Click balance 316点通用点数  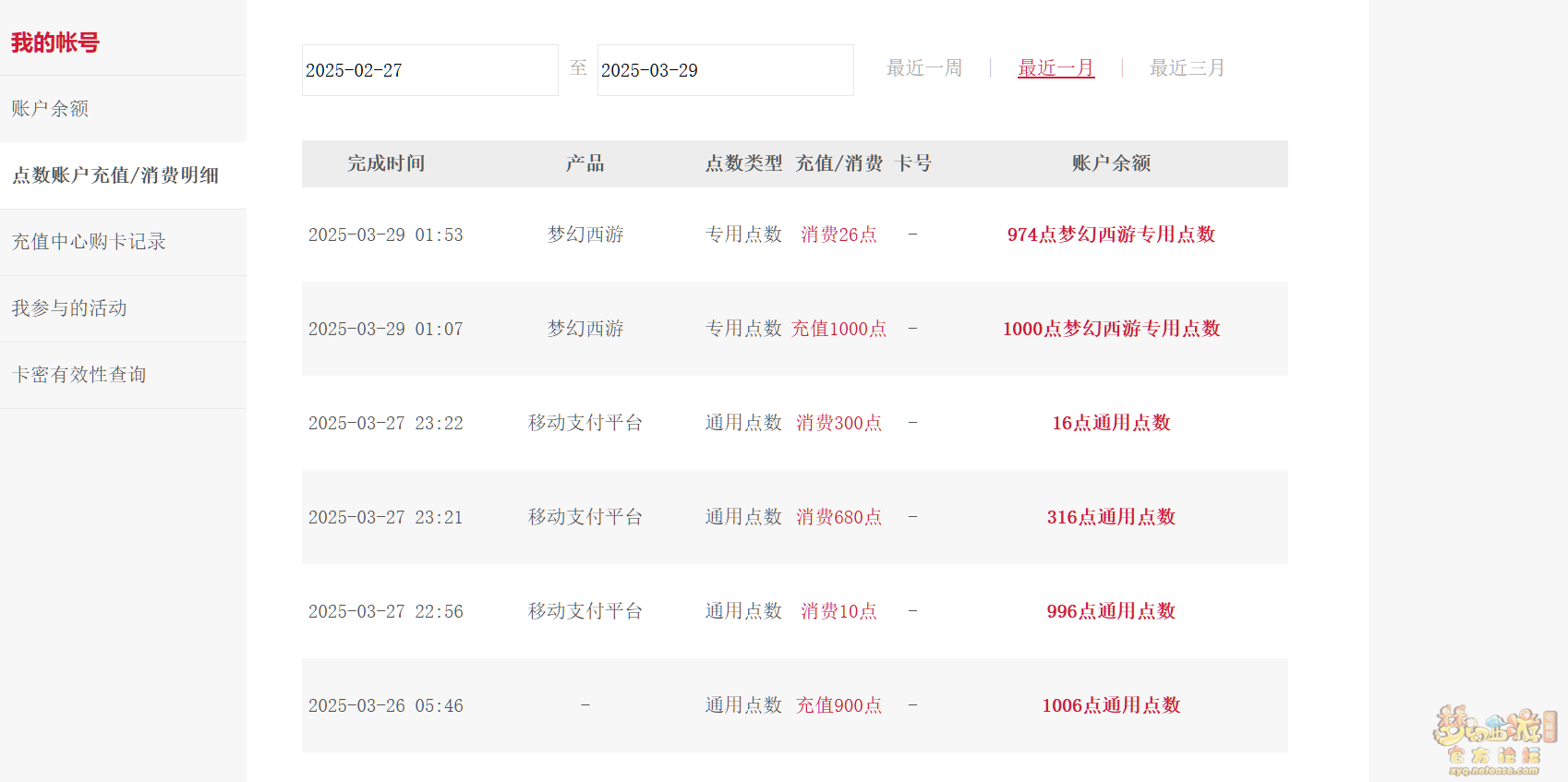pos(1112,517)
